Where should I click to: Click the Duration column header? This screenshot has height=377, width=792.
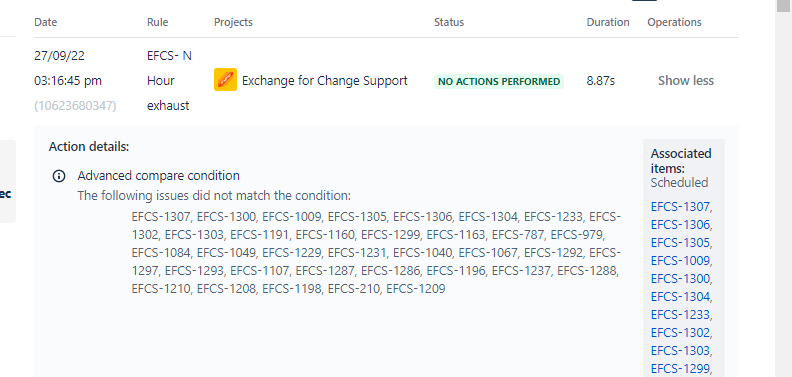pos(608,22)
